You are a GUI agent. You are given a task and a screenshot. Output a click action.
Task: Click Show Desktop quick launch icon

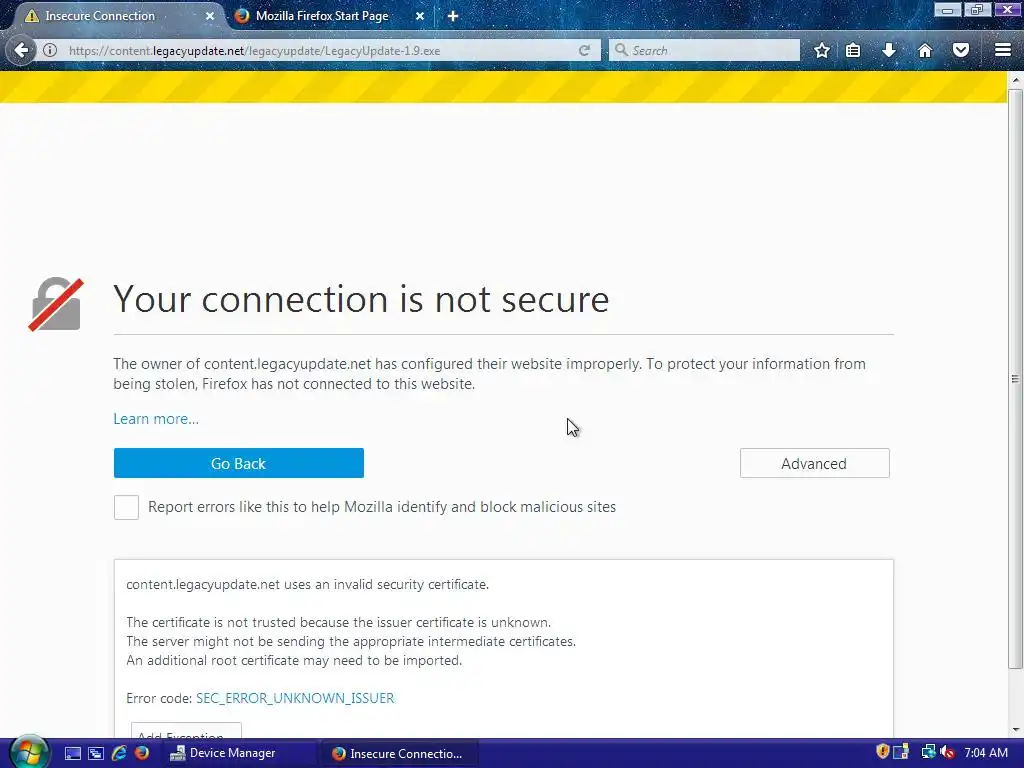tap(72, 753)
